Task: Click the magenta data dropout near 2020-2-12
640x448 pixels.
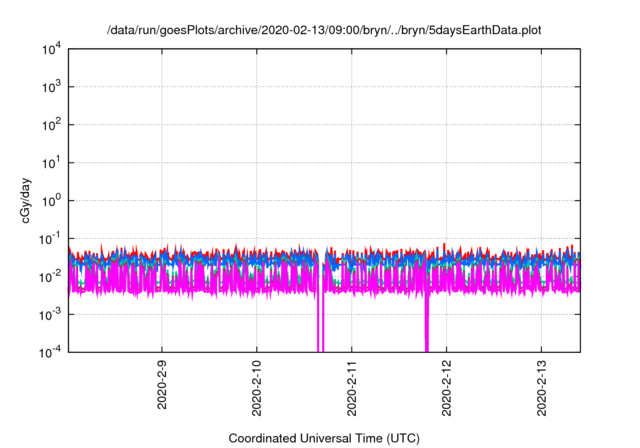Action: click(x=427, y=322)
